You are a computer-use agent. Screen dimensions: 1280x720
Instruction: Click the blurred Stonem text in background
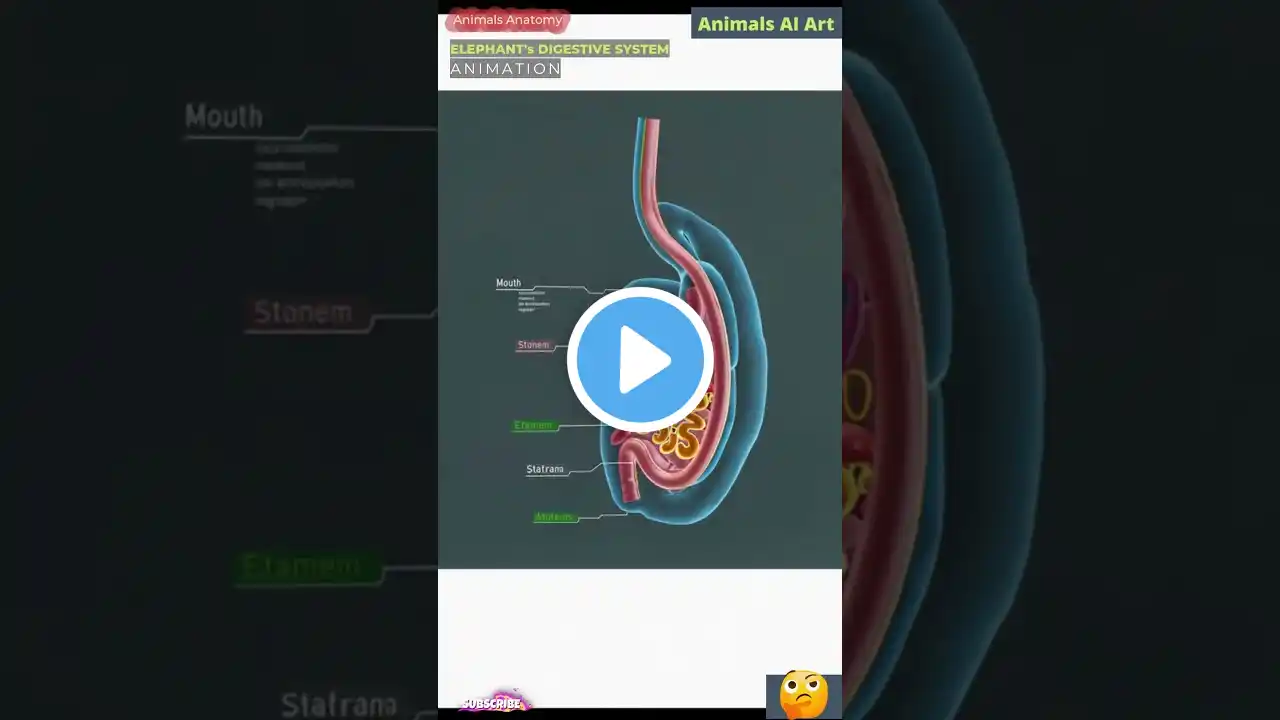pyautogui.click(x=302, y=312)
